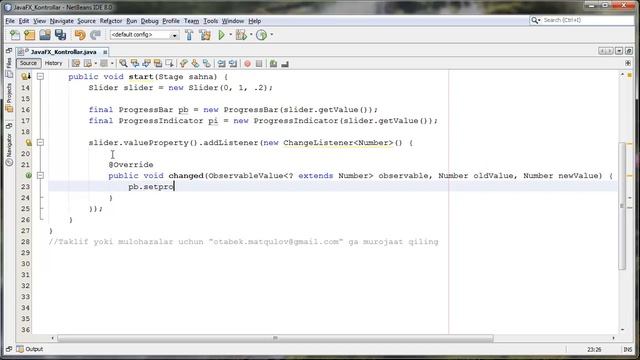640x360 pixels.
Task: Click the Profile Project icon
Action: coord(262,35)
